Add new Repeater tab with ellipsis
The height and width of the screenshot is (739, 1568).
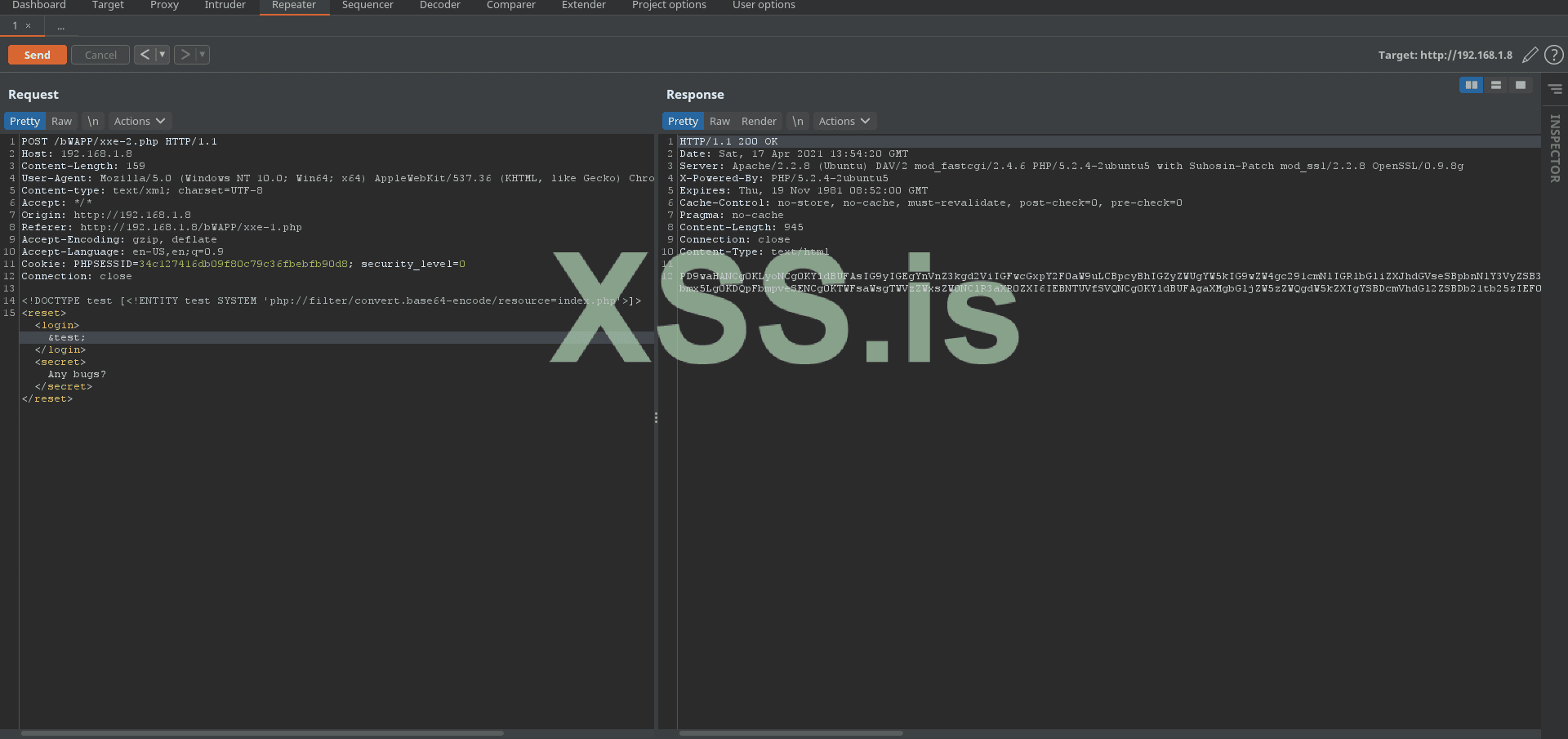tap(61, 26)
